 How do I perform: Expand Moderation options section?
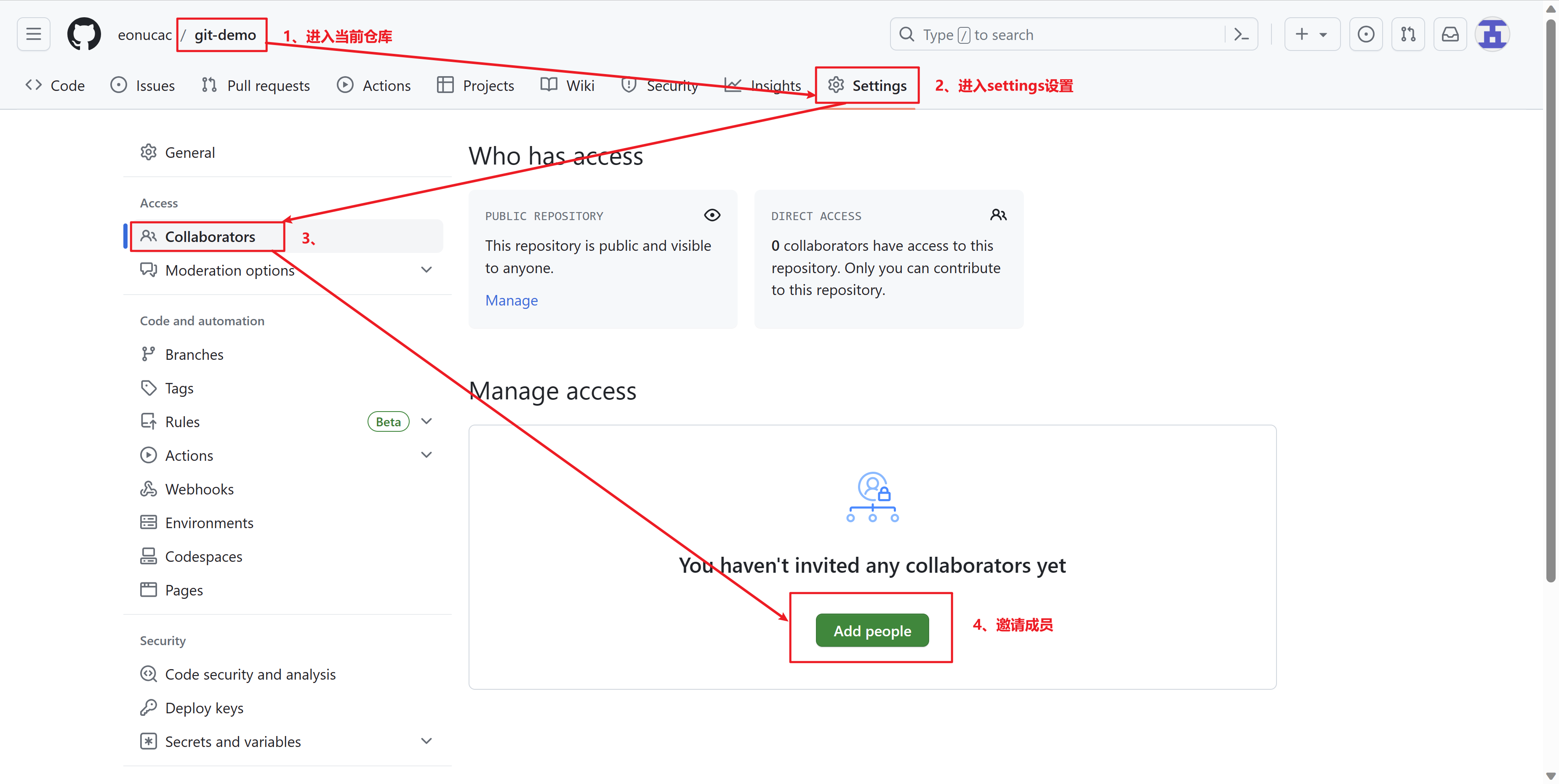pyautogui.click(x=426, y=270)
